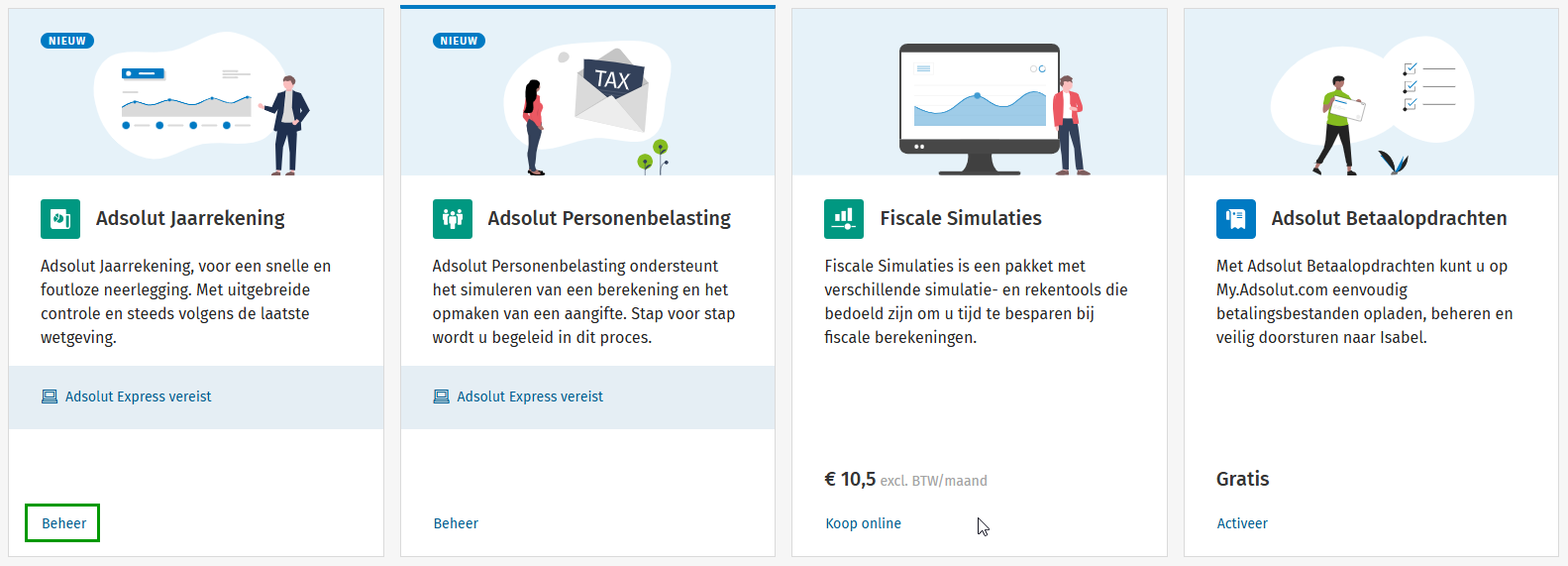Image resolution: width=1568 pixels, height=566 pixels.
Task: Click the Fiscale Simulaties card title
Action: point(961,218)
